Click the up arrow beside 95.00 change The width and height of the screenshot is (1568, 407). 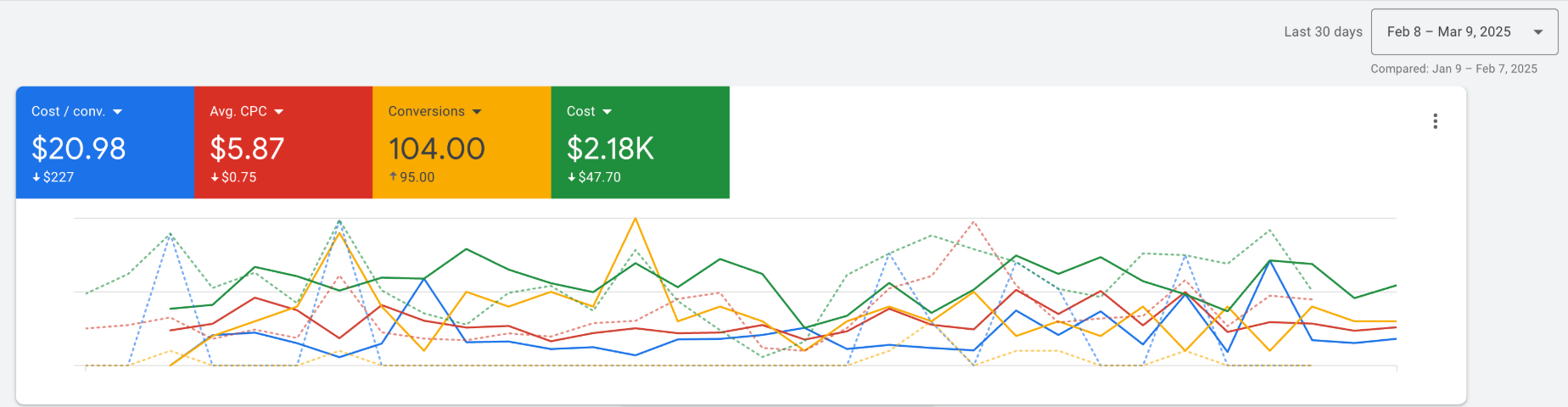(393, 176)
